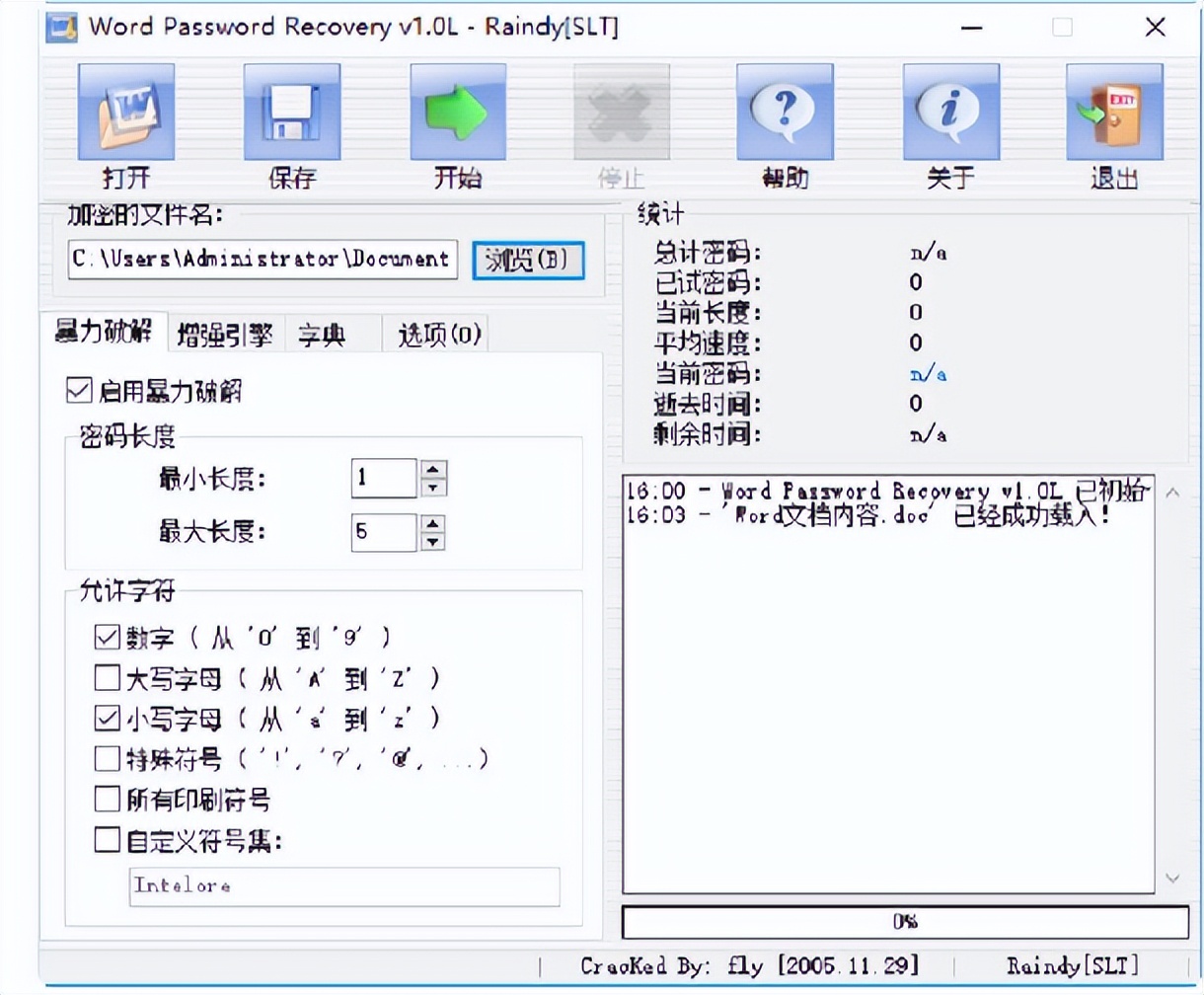Decrease 最小长度 with the down arrow
This screenshot has width=1204, height=995.
tap(433, 487)
